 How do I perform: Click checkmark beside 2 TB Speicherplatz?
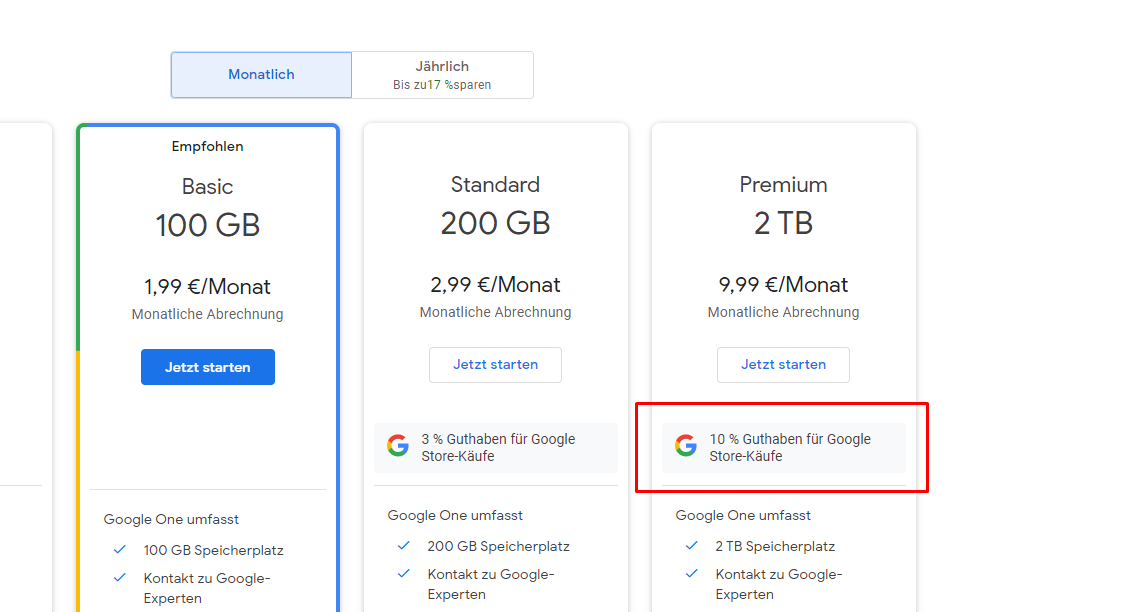692,545
